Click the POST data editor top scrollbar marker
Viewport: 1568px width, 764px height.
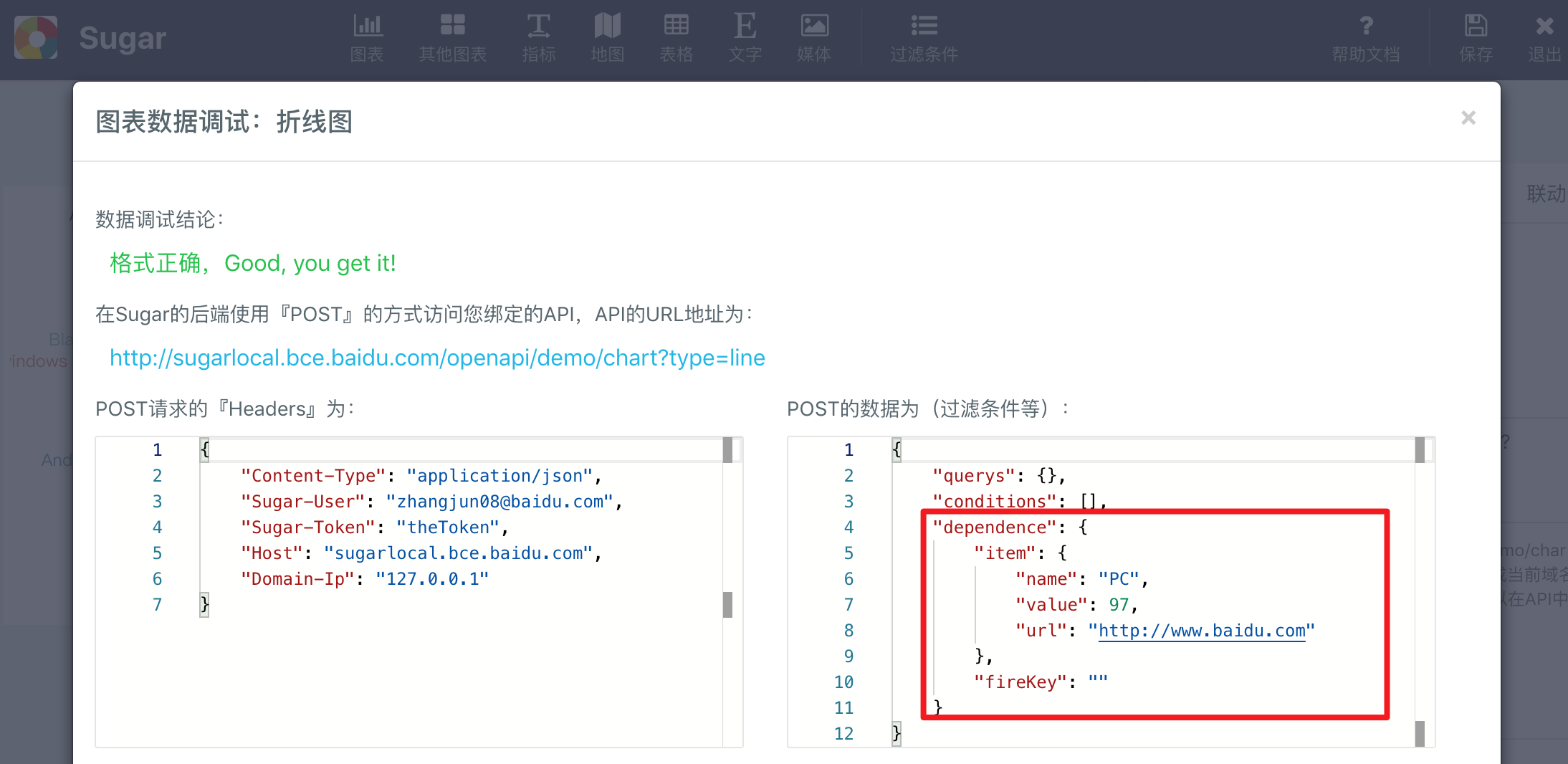pos(1420,450)
